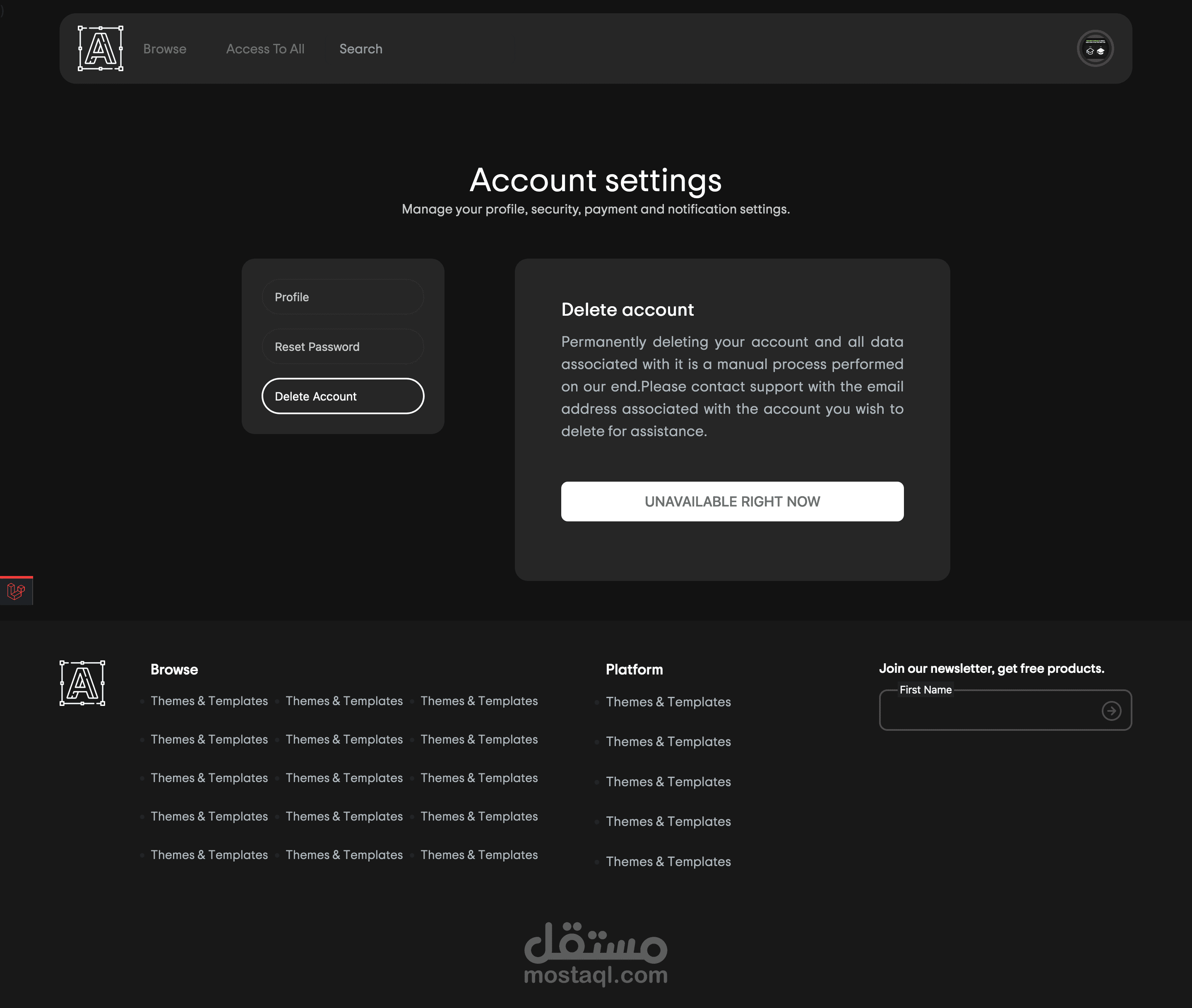Select the Delete Account tab

point(342,396)
